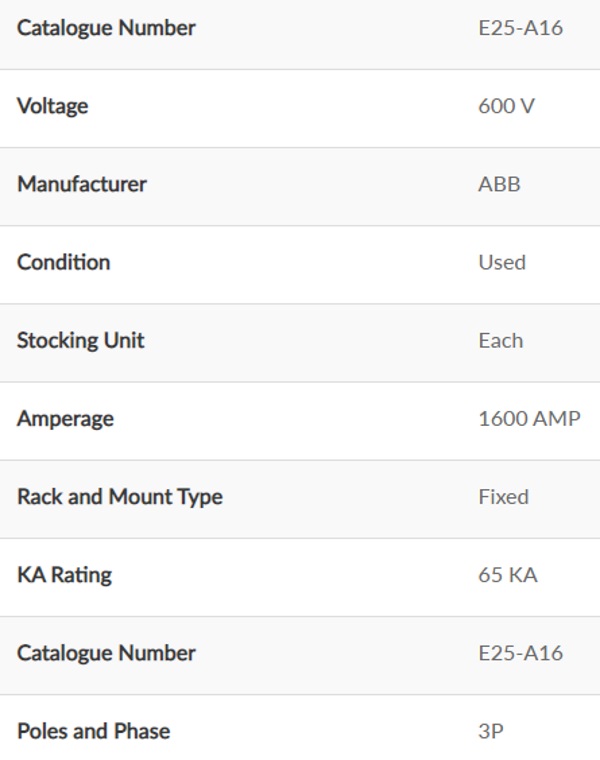
Task: Click the Manufacturer label
Action: coord(82,184)
